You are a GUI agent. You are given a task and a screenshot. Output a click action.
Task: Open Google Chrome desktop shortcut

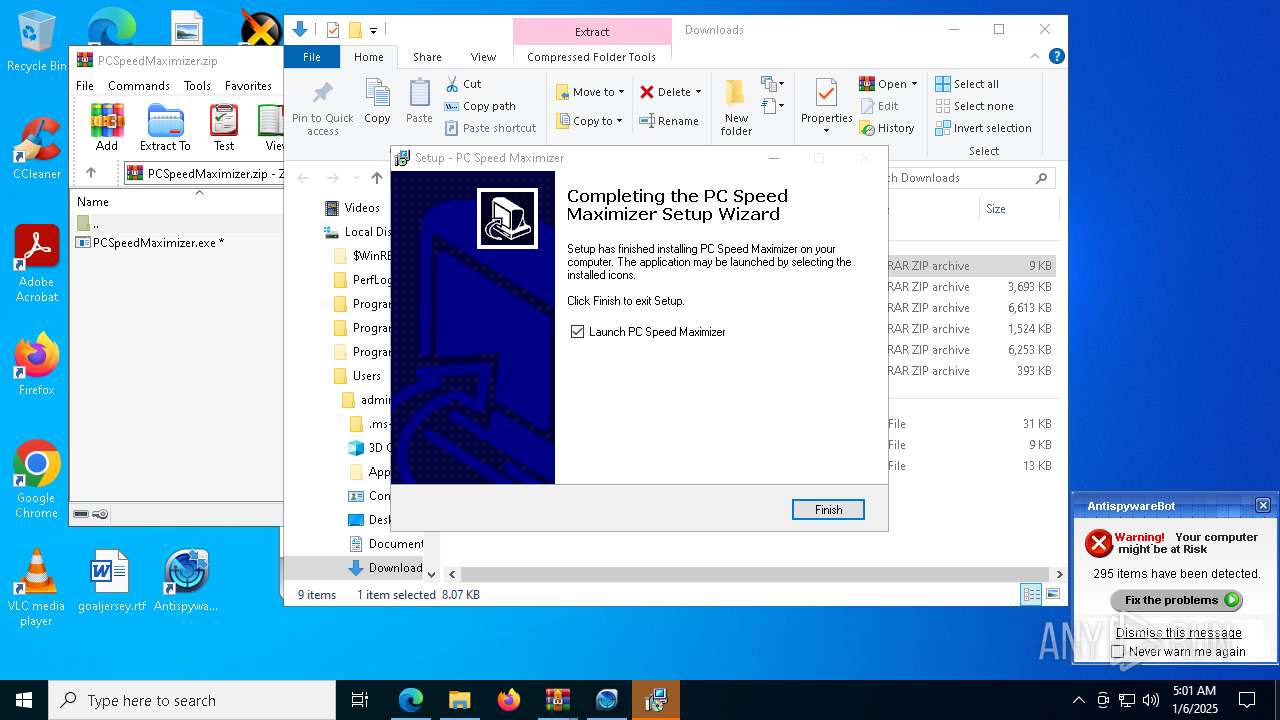pyautogui.click(x=36, y=480)
